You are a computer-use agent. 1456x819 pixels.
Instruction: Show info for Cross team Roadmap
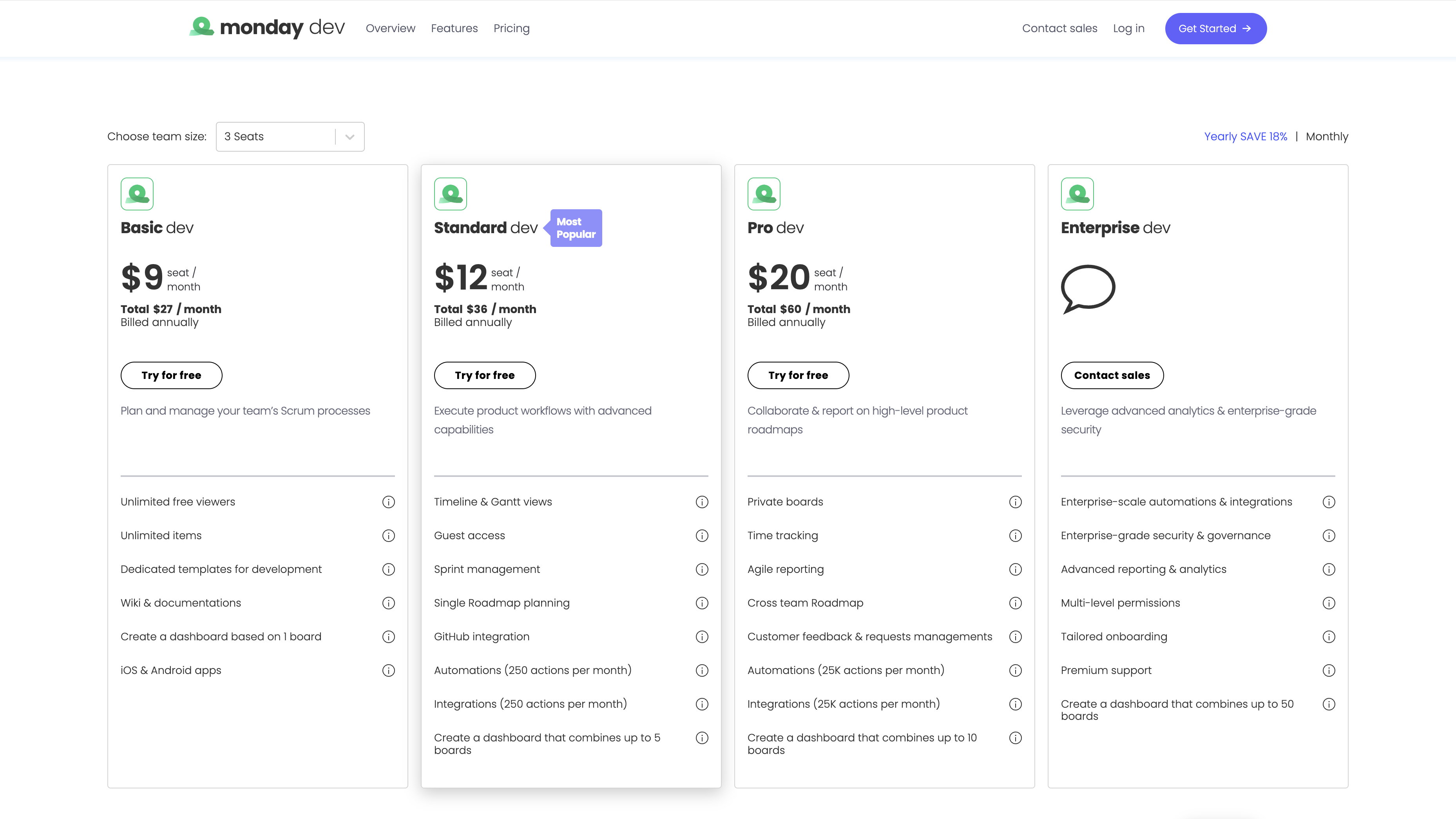pyautogui.click(x=1015, y=603)
